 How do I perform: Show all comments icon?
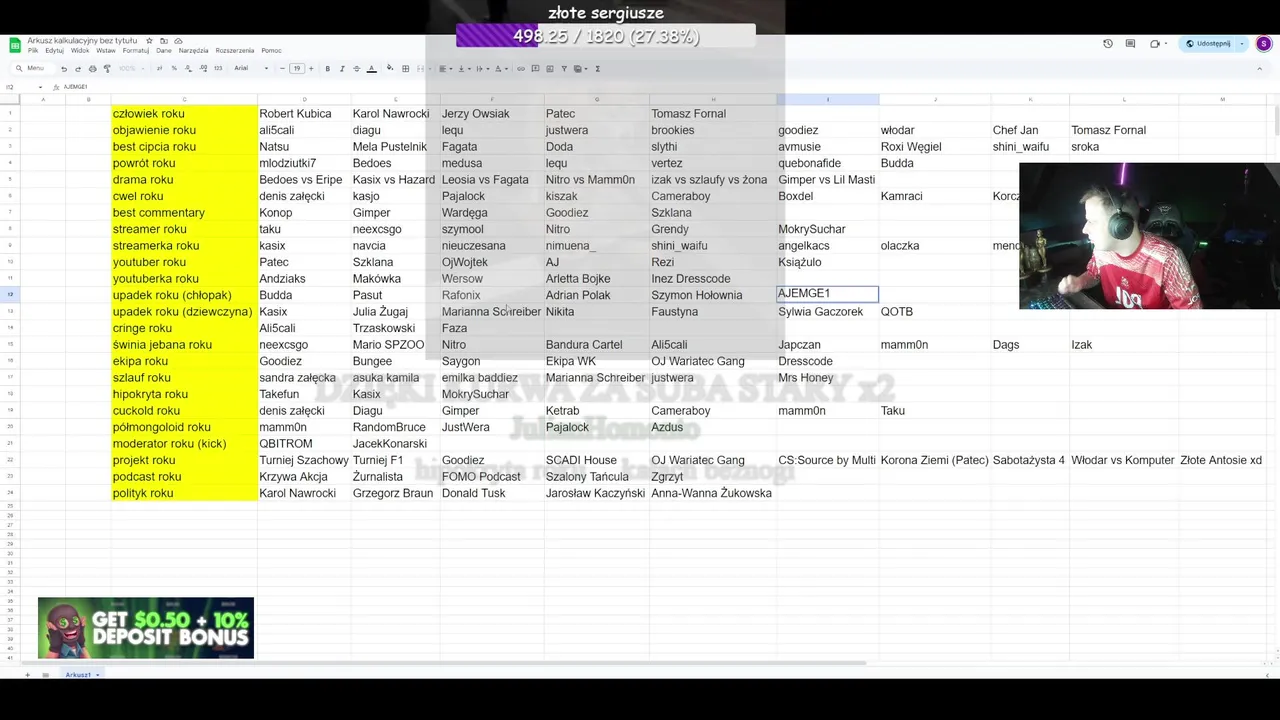click(1130, 44)
